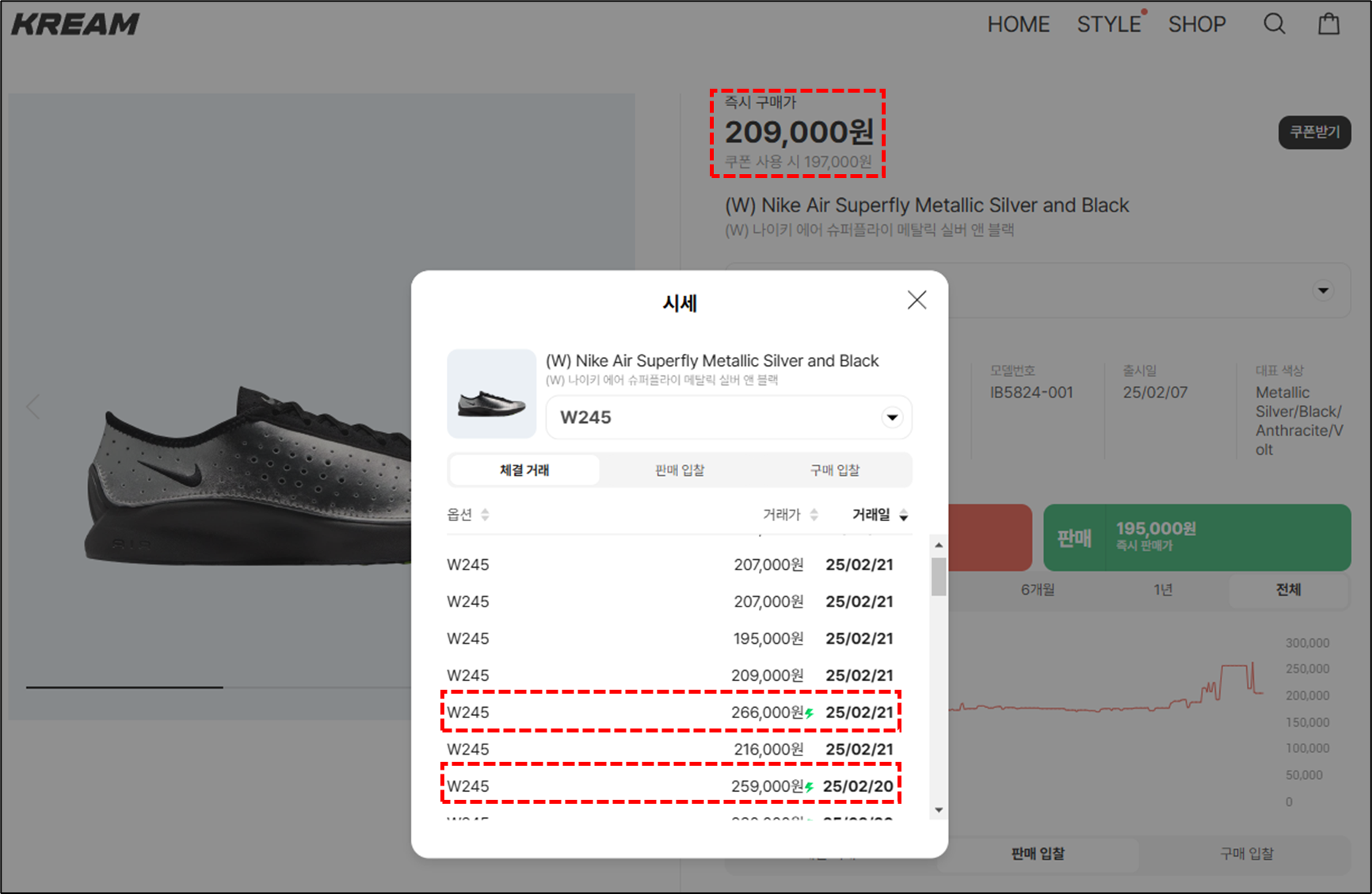1372x894 pixels.
Task: Click 209,000원 in the trade list
Action: coord(767,676)
